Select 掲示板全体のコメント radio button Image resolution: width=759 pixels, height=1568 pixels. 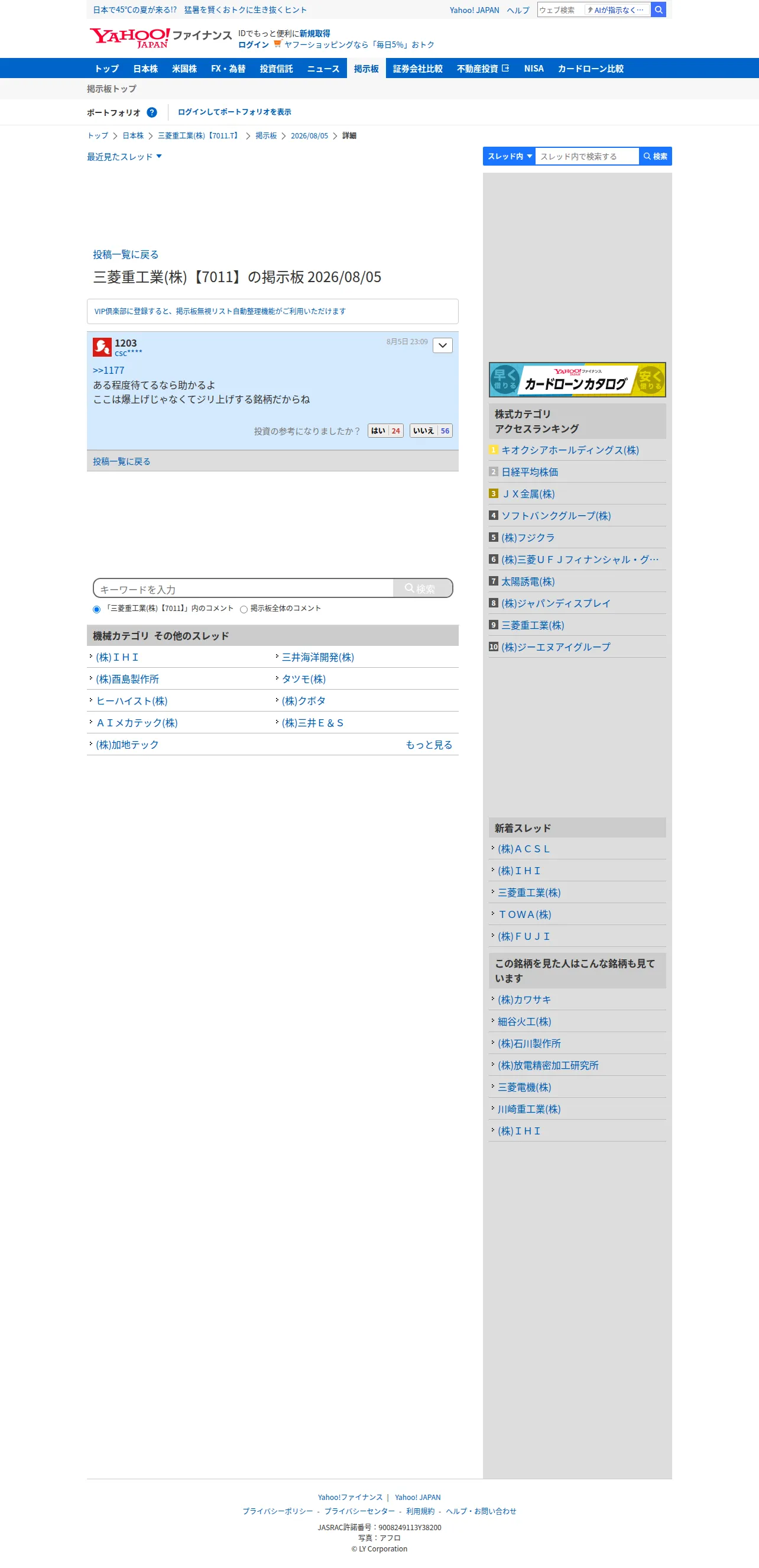coord(244,609)
